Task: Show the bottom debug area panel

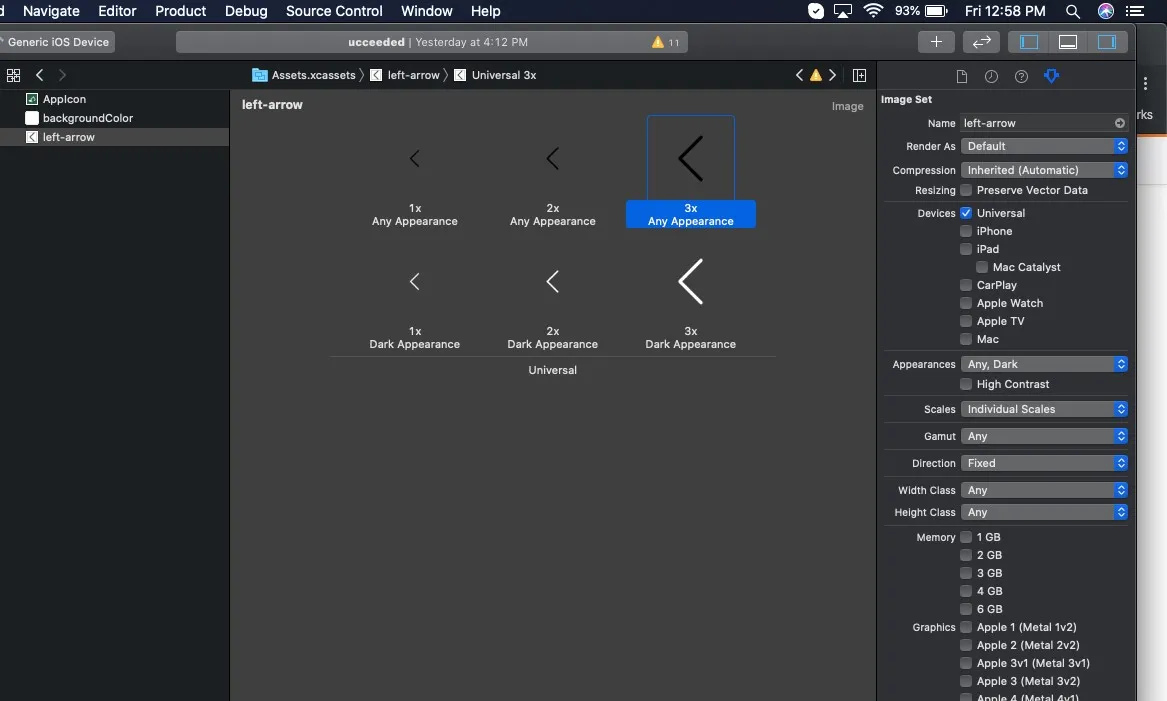Action: point(1068,42)
